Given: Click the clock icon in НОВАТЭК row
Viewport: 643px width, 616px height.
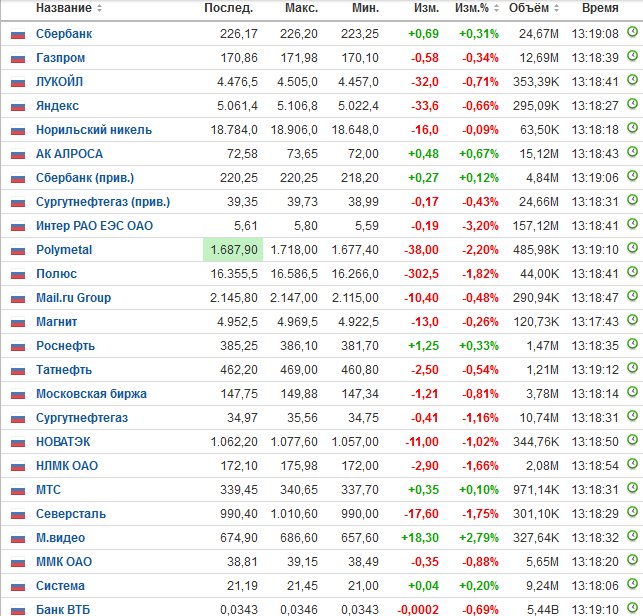Looking at the screenshot, I should [x=633, y=439].
